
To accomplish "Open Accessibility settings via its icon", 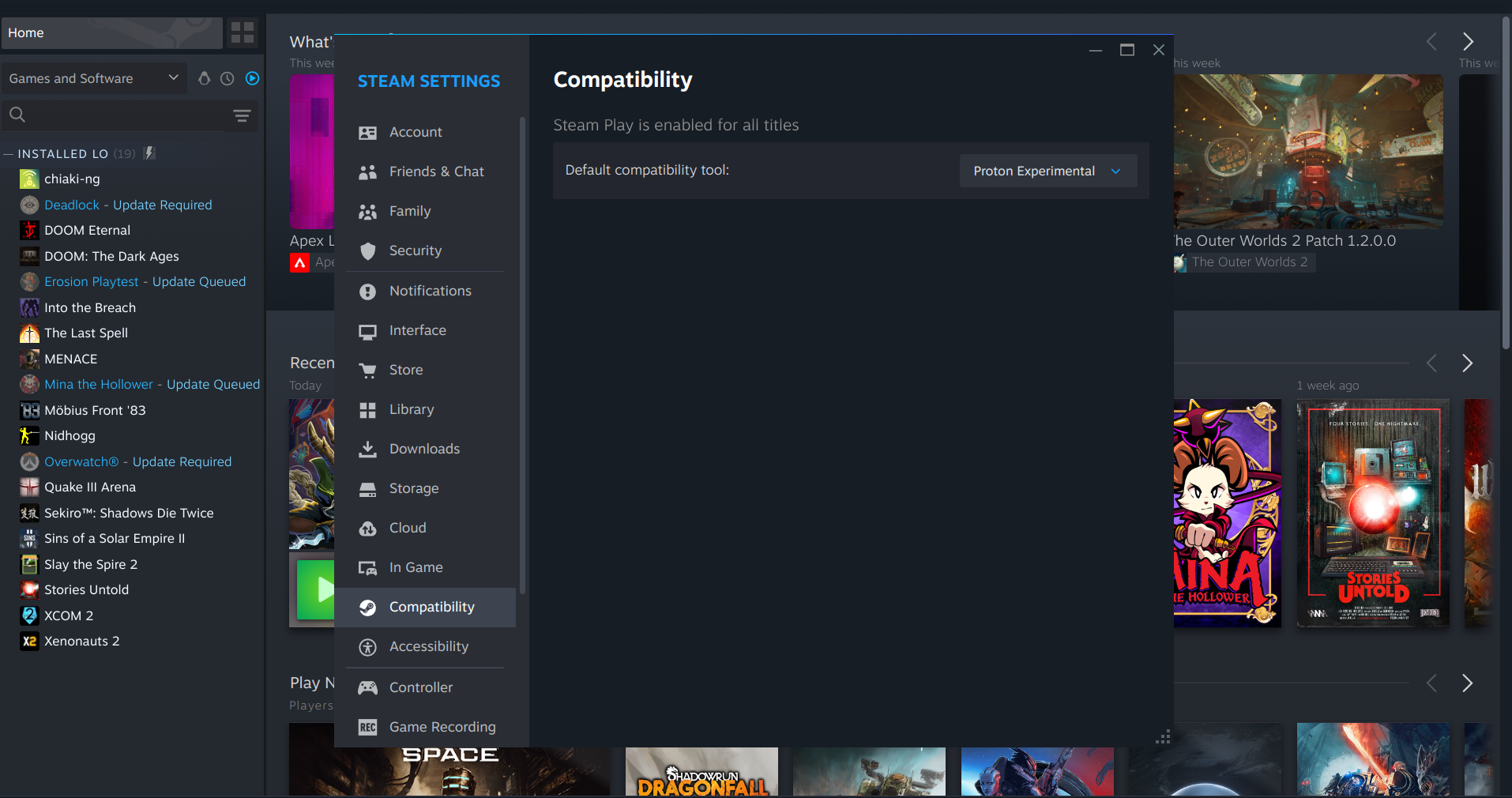I will [367, 647].
